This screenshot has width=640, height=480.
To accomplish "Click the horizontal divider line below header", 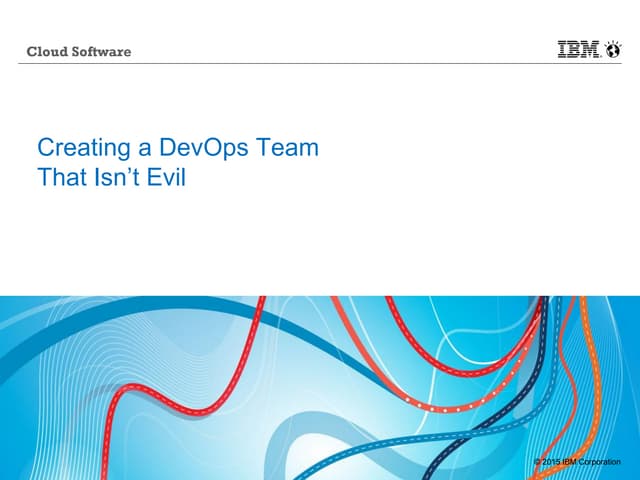I will [320, 65].
